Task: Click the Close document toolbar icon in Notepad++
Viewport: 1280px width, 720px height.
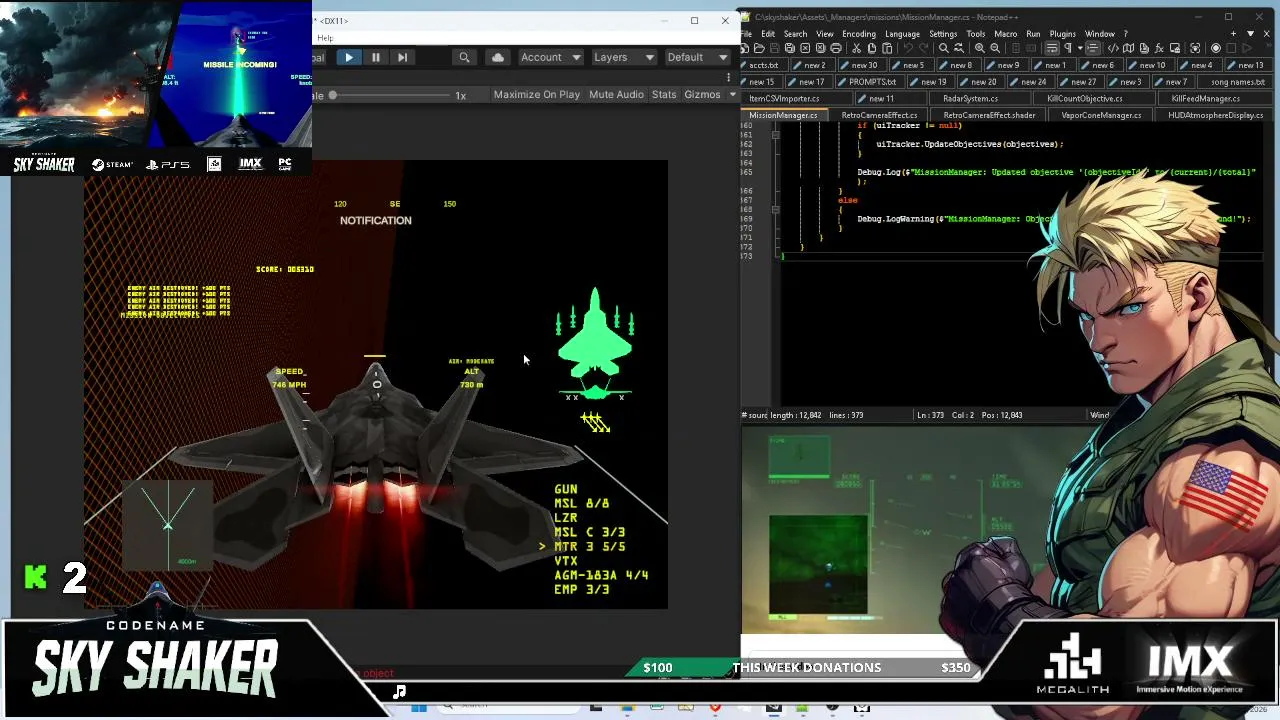Action: click(x=806, y=48)
